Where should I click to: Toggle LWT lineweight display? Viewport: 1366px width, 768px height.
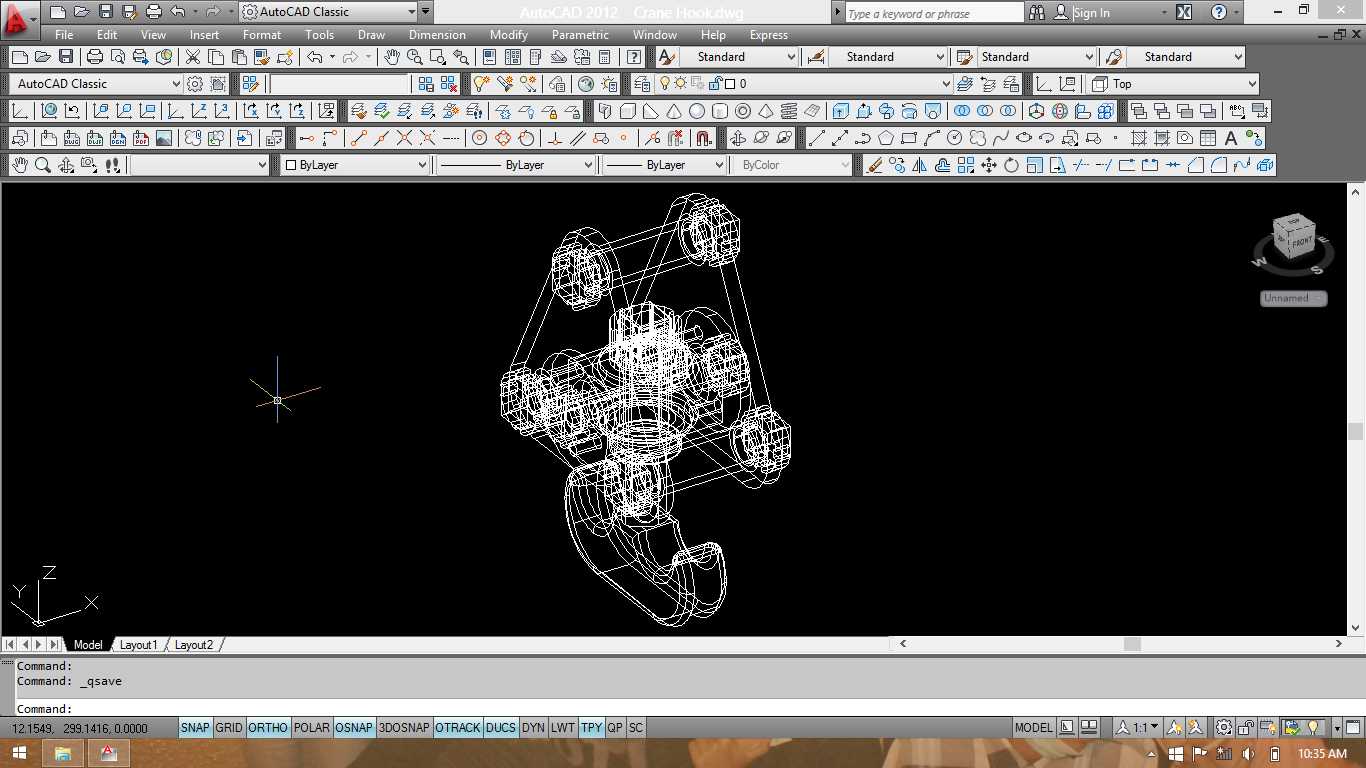point(563,728)
